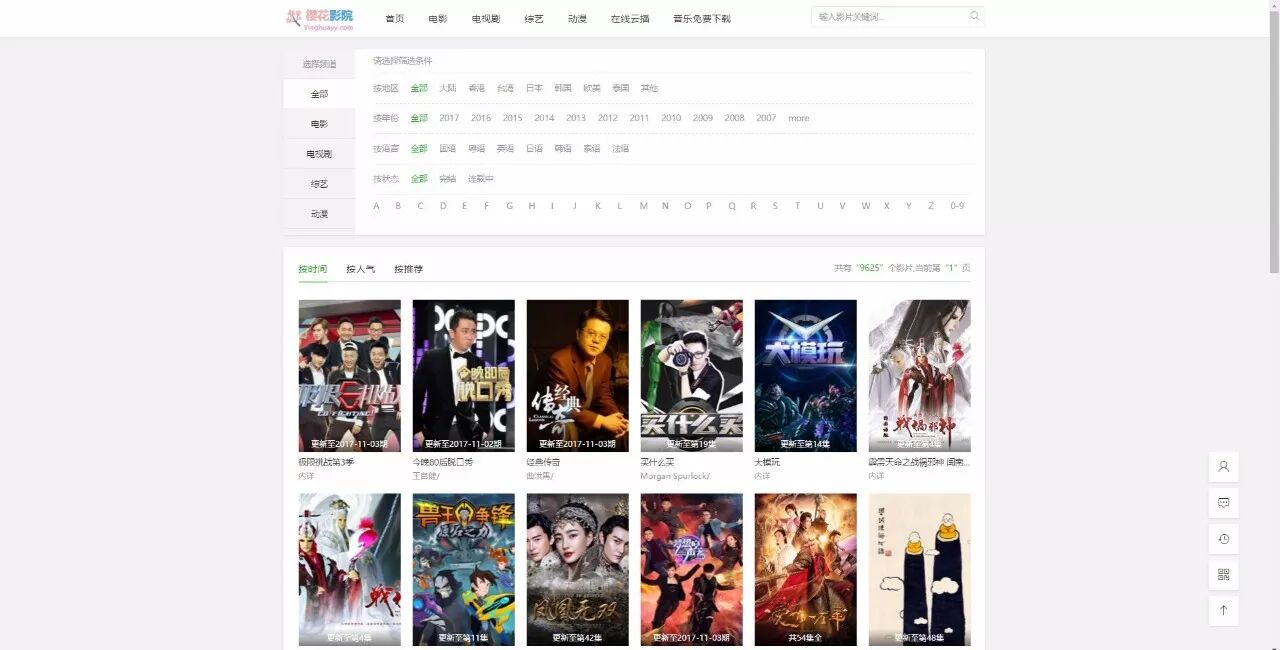Click the 大模玩 title text

767,462
